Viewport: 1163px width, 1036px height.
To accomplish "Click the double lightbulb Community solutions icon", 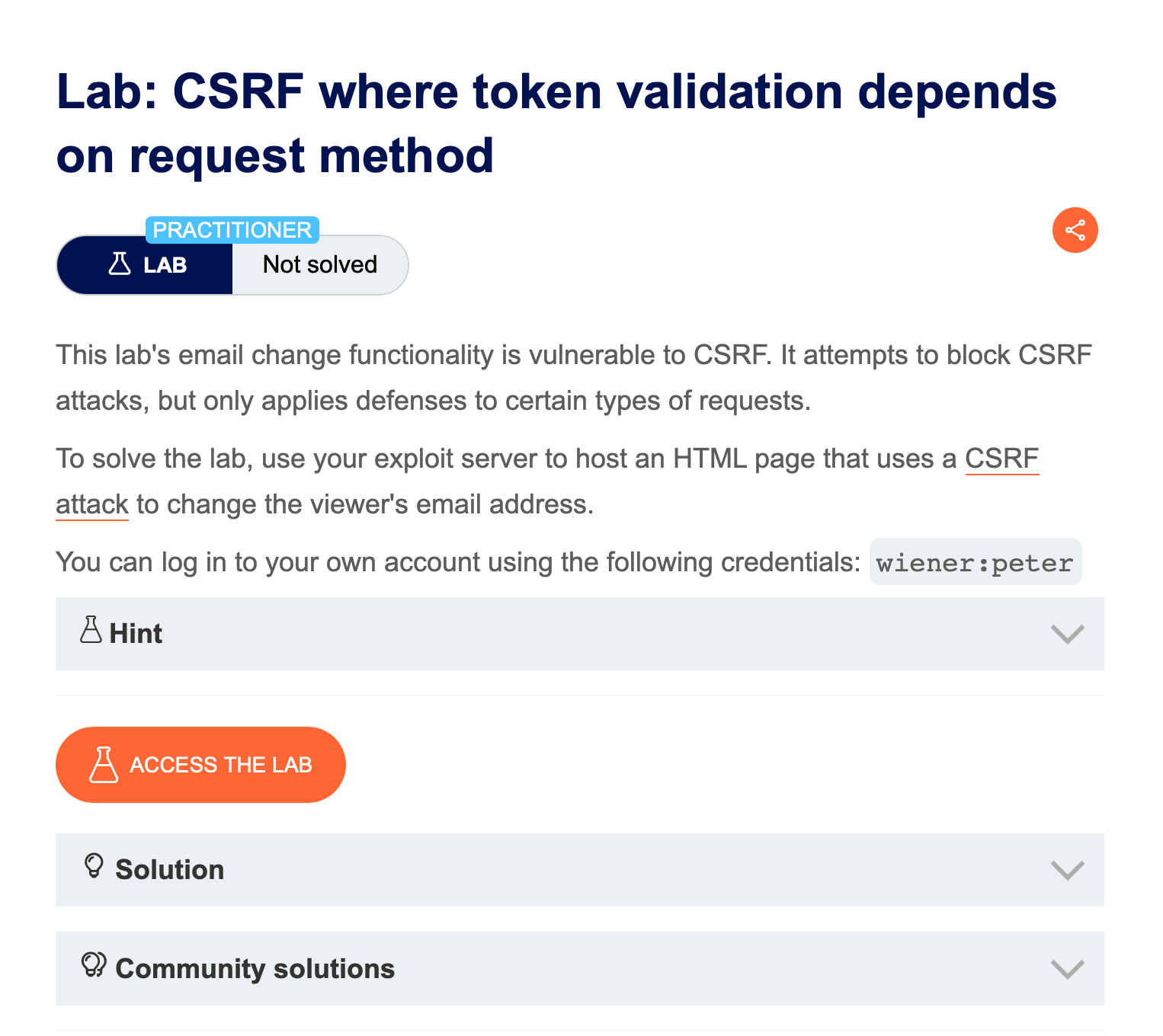I will pyautogui.click(x=94, y=964).
